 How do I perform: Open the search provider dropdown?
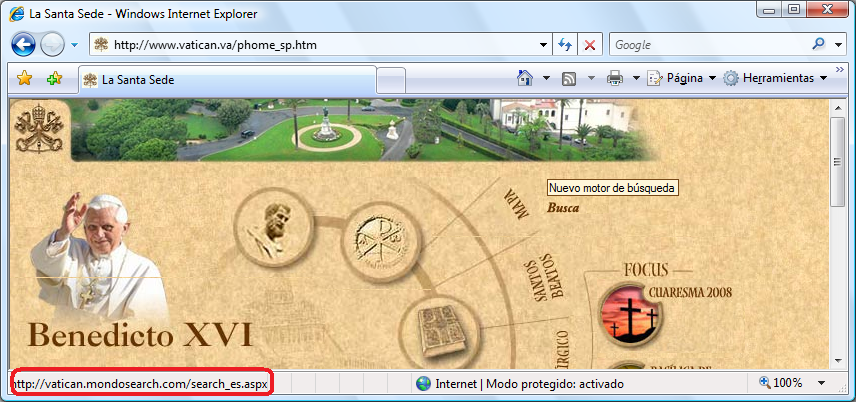(839, 45)
